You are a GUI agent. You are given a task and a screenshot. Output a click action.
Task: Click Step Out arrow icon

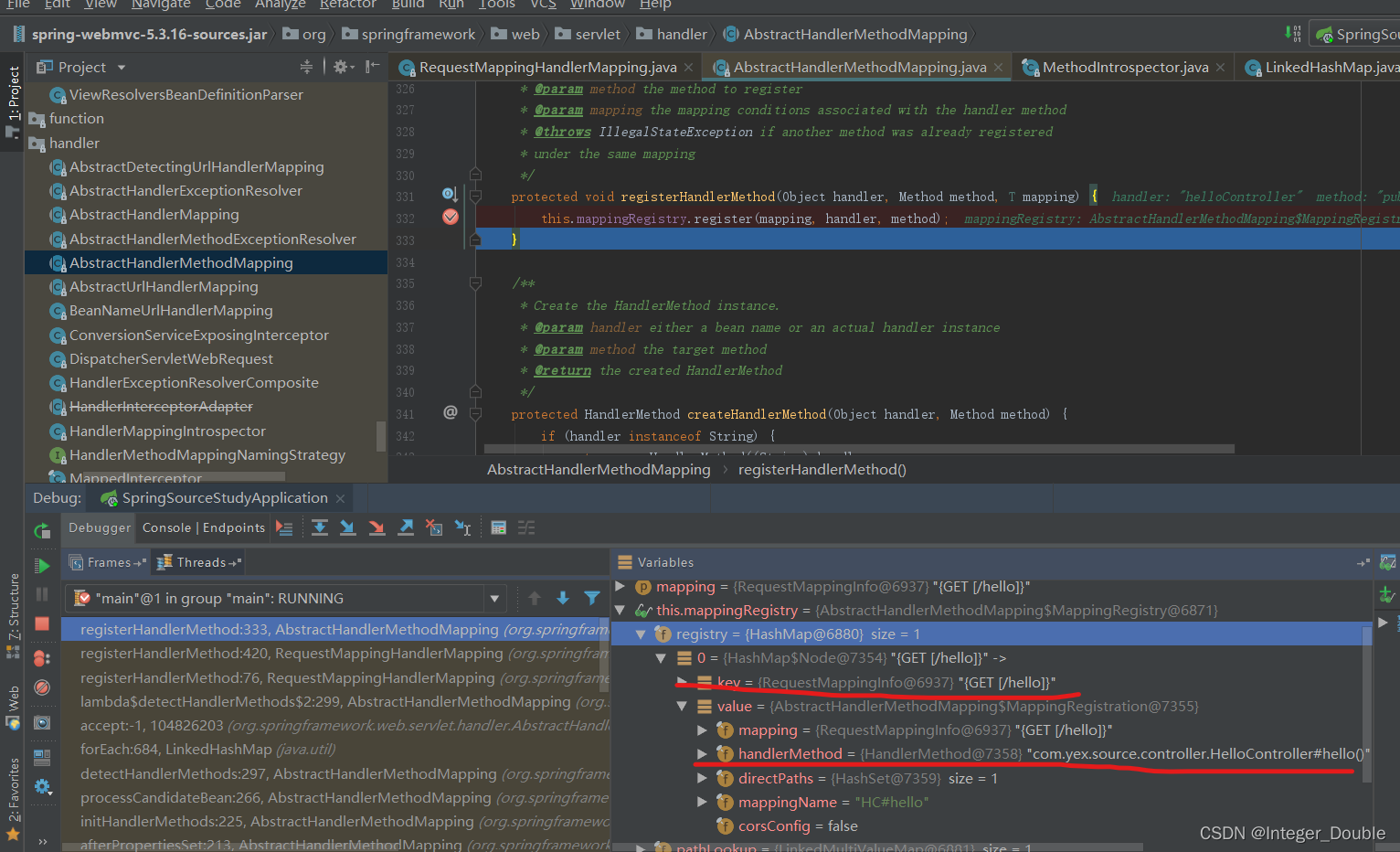[x=406, y=527]
